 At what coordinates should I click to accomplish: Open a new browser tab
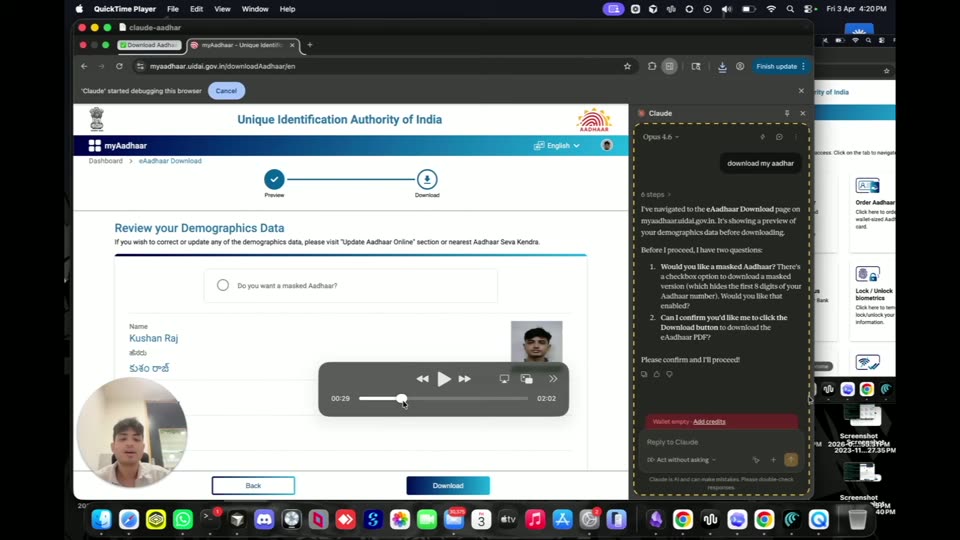310,45
